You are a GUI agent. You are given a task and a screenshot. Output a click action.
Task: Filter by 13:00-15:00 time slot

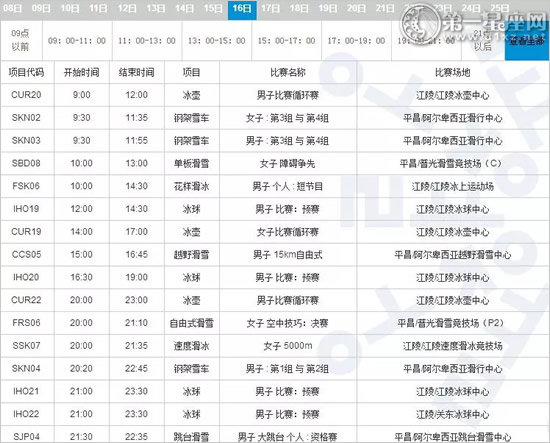[217, 41]
